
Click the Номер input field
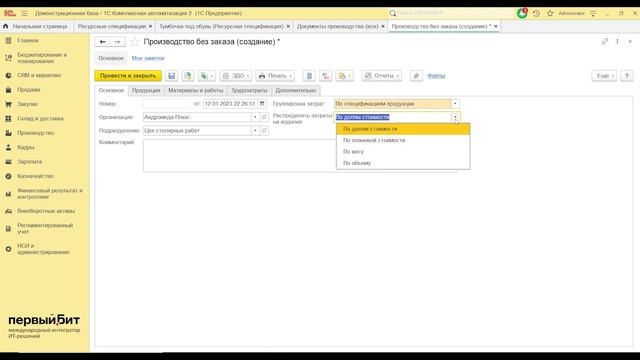point(167,104)
